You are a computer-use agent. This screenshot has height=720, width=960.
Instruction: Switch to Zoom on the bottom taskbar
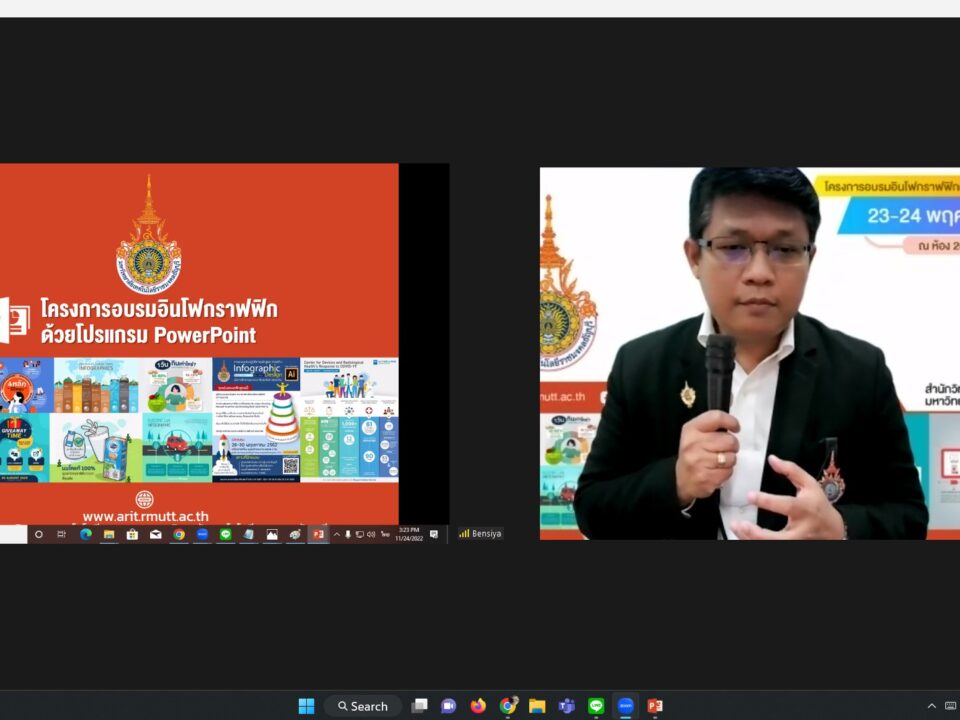click(625, 706)
